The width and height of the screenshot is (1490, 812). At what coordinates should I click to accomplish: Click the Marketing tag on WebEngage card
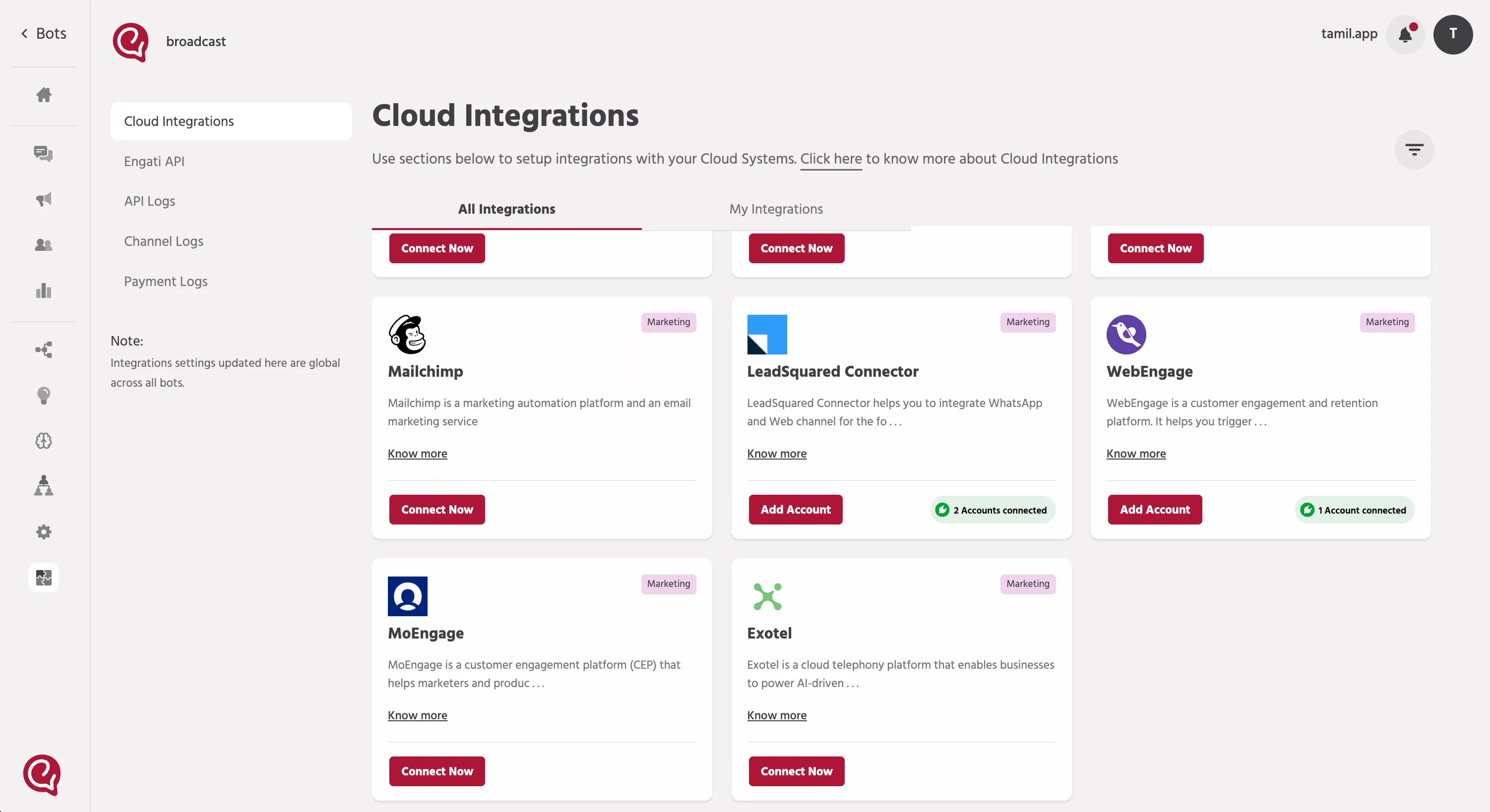[1387, 322]
